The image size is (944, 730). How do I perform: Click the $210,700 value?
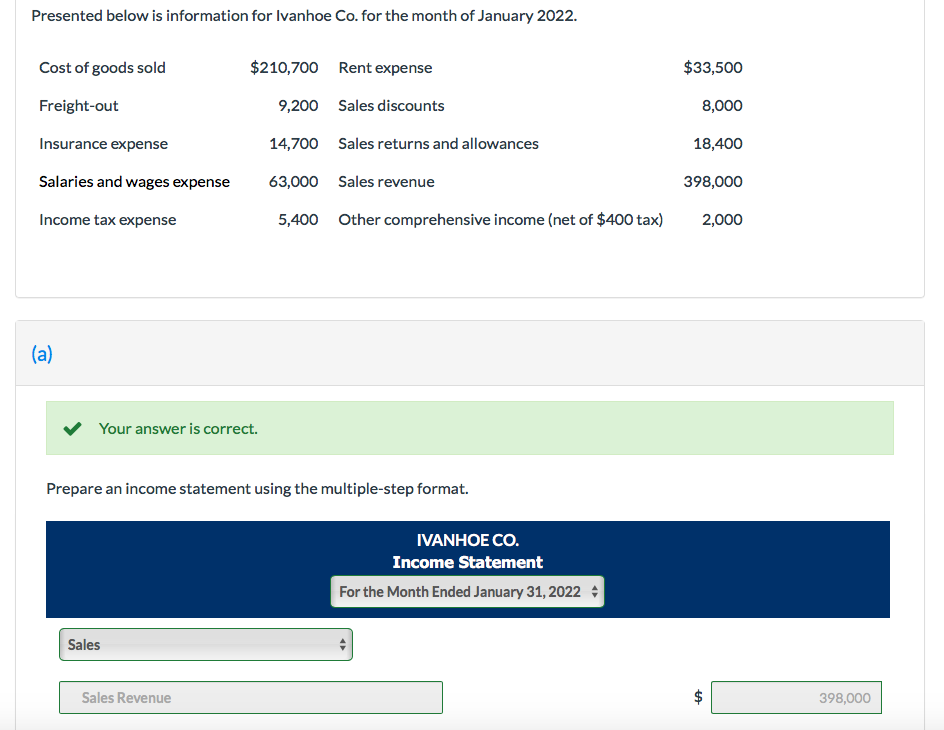point(284,67)
